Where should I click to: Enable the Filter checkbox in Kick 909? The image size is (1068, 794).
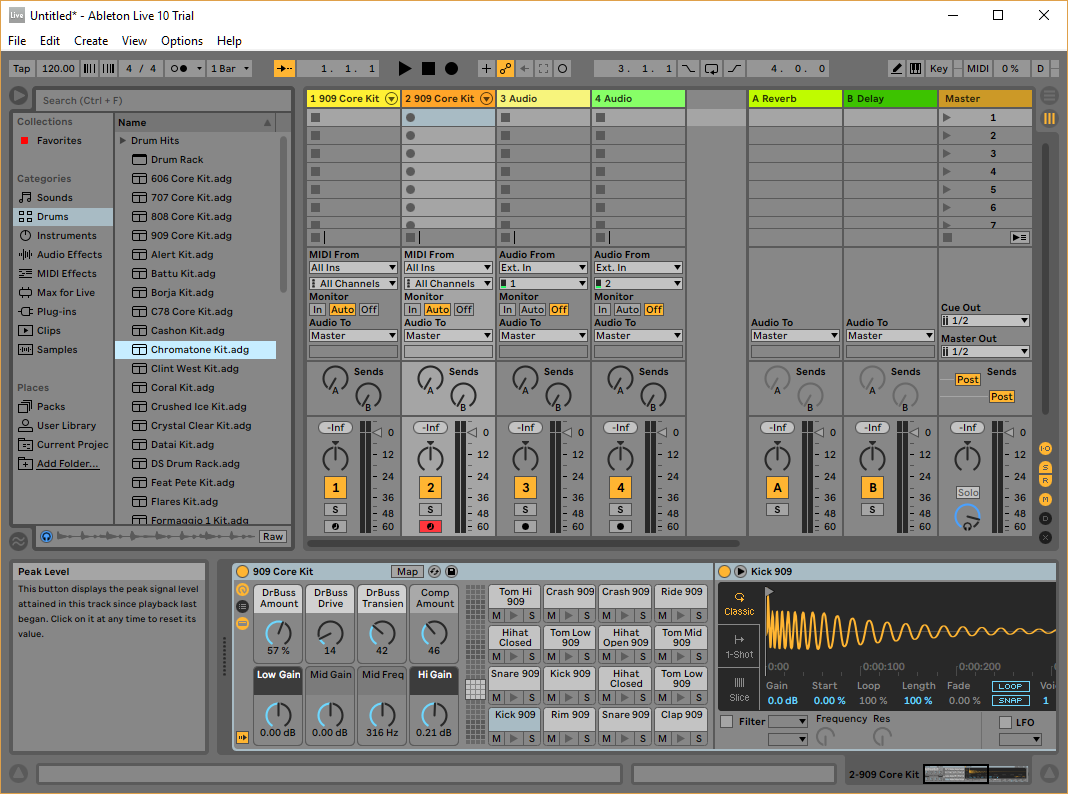pyautogui.click(x=727, y=722)
